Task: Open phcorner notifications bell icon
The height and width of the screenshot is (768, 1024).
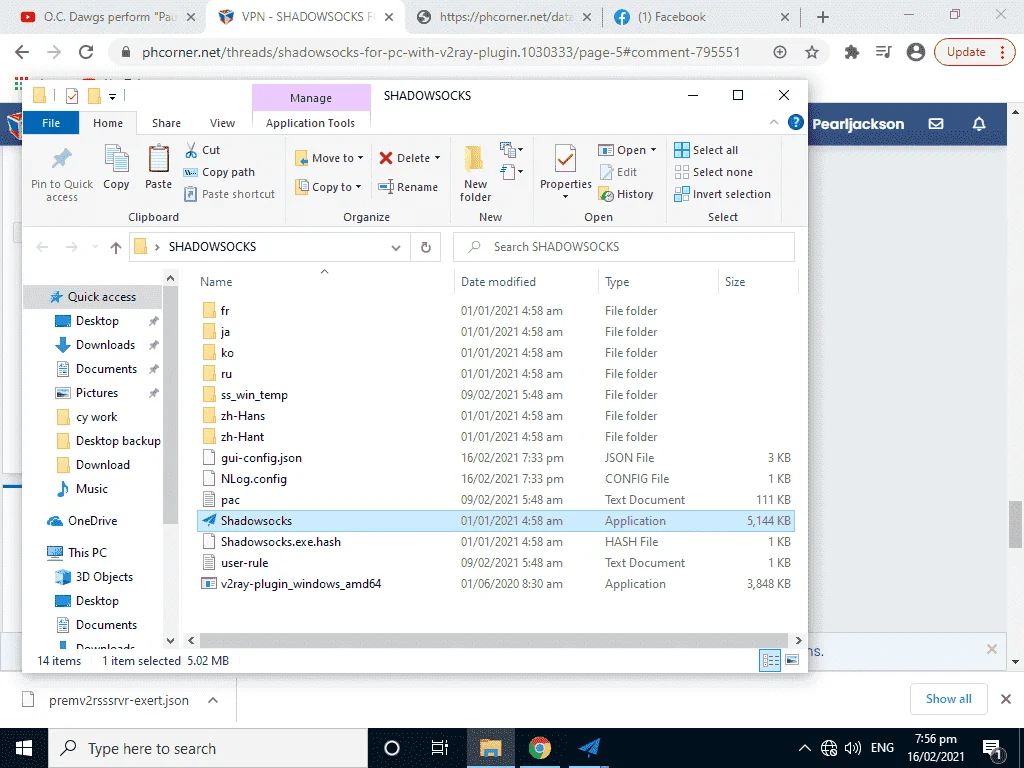Action: click(x=978, y=123)
